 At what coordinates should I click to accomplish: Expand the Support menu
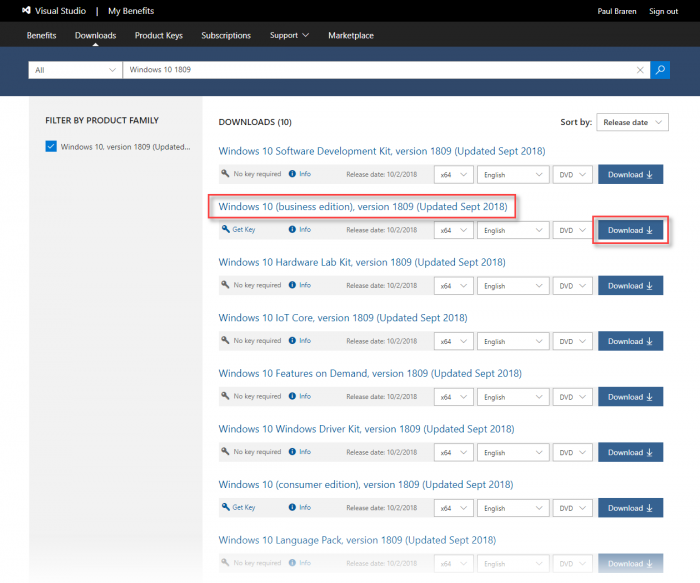point(289,35)
